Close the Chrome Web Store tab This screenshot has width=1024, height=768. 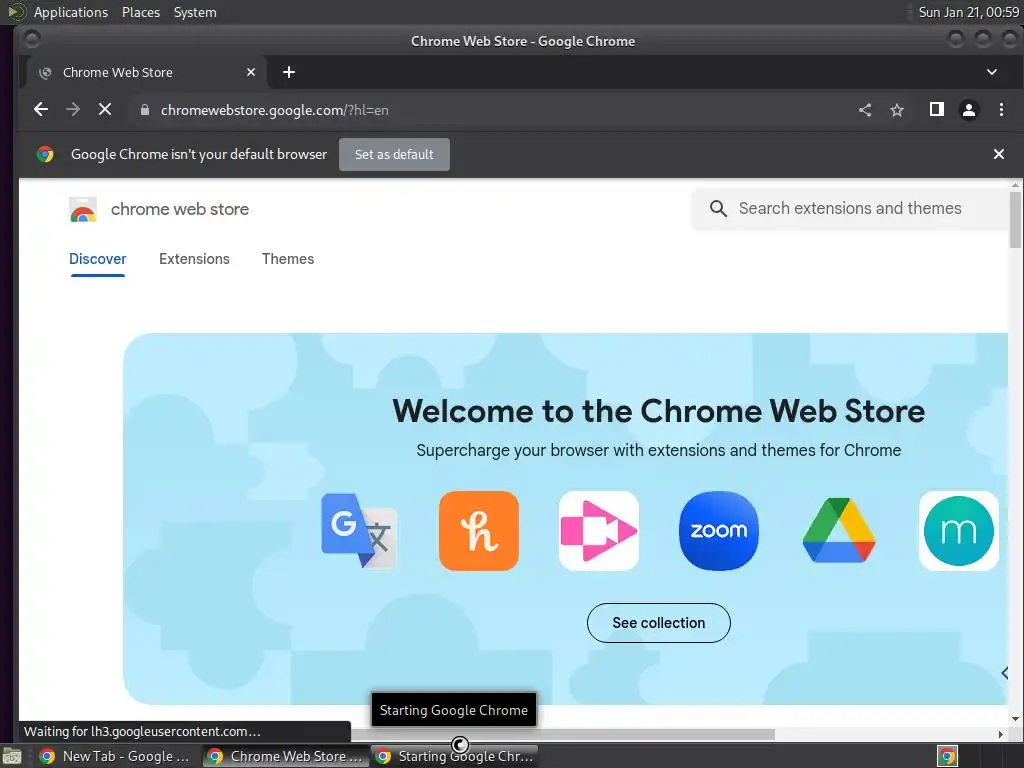(251, 72)
